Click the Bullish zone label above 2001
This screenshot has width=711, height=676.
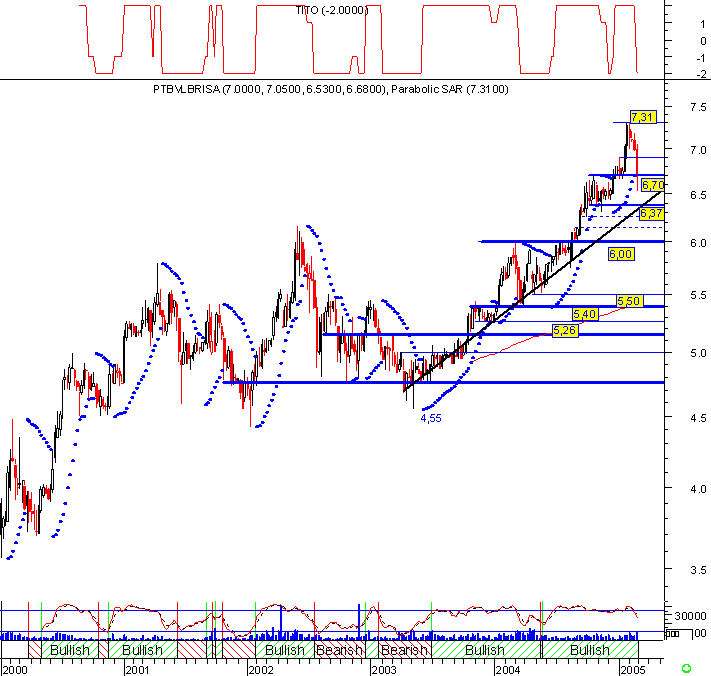[142, 650]
